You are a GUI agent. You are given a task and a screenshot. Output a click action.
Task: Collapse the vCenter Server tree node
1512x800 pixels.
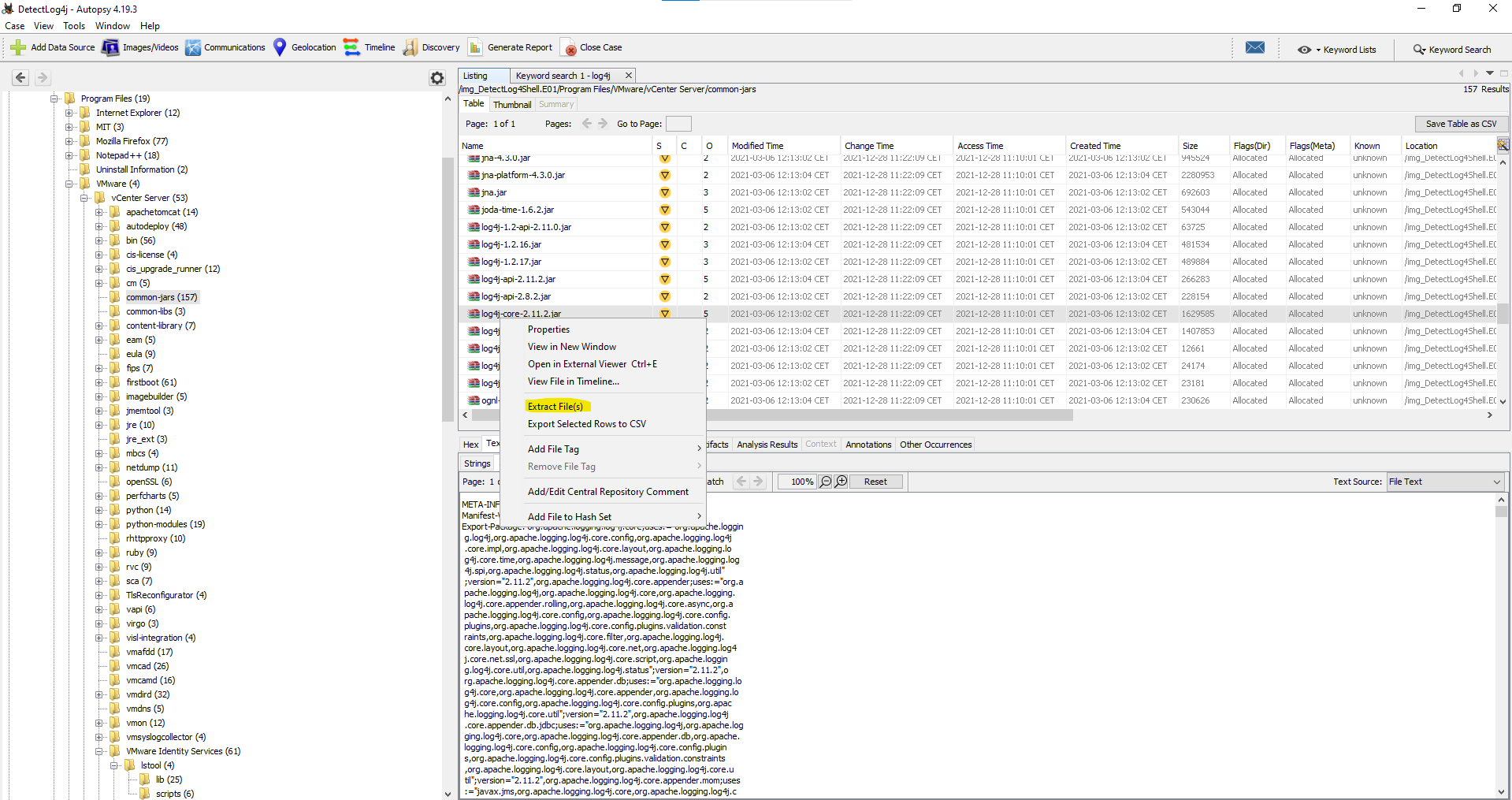tap(84, 198)
